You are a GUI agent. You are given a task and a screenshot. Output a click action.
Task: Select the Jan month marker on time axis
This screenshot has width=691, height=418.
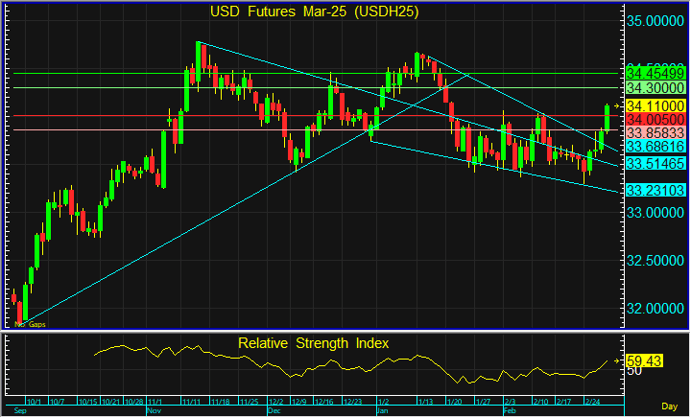pyautogui.click(x=381, y=410)
